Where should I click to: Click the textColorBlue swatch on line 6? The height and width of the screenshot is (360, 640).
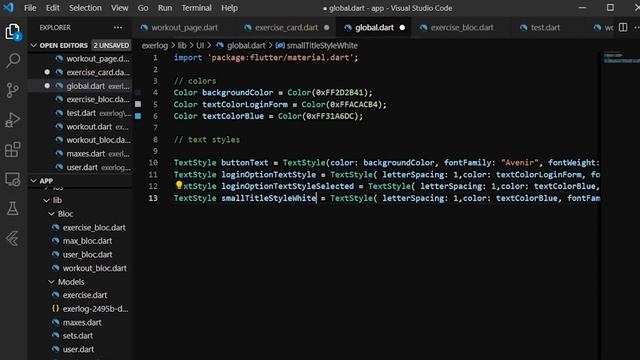pyautogui.click(x=138, y=116)
